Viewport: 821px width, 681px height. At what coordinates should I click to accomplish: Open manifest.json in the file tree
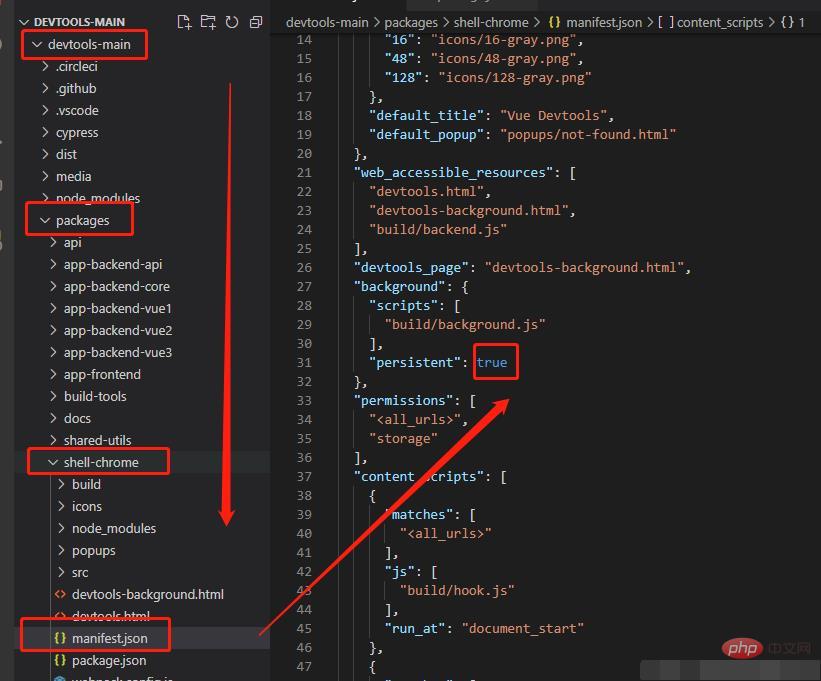pyautogui.click(x=109, y=638)
